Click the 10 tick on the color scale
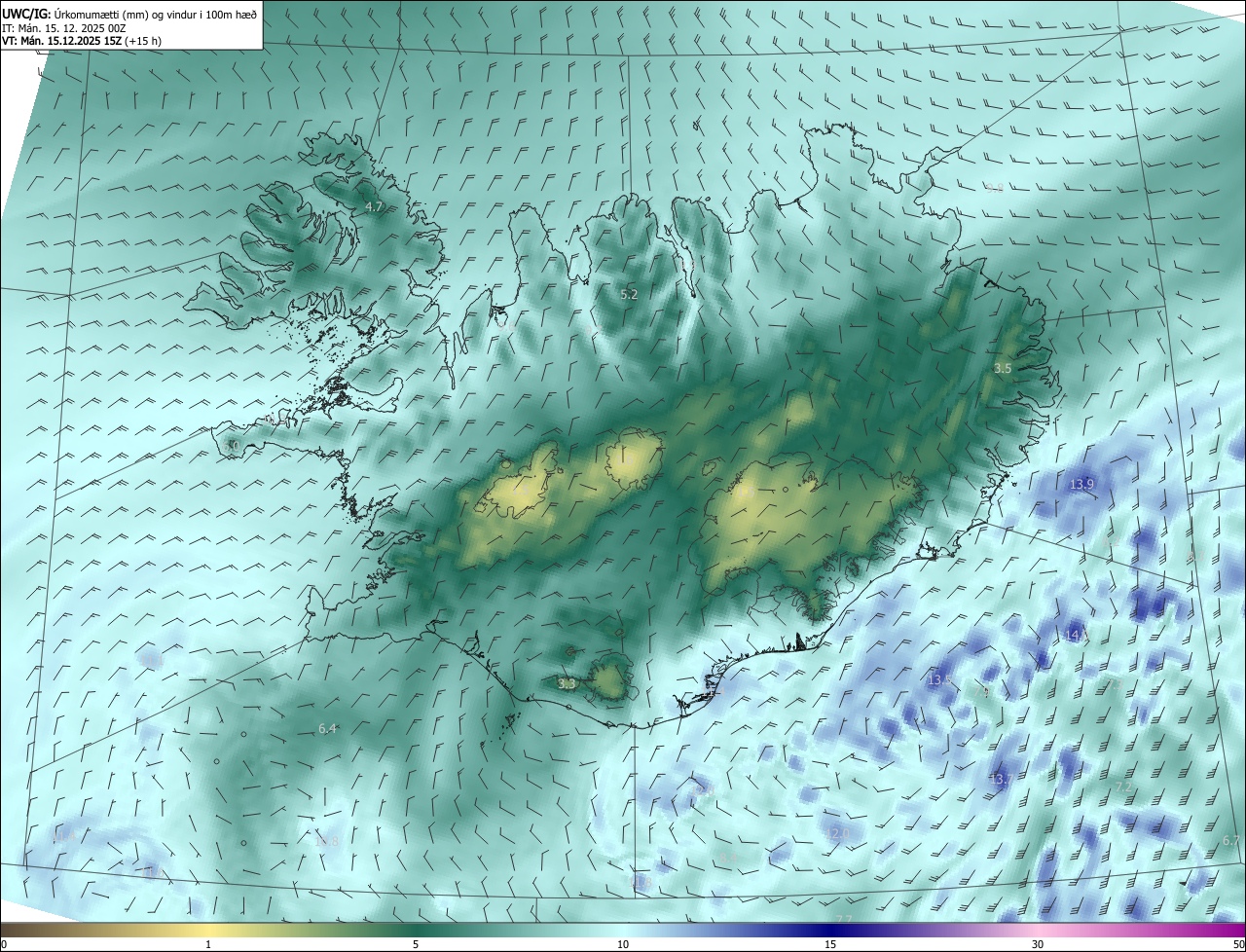 (623, 945)
